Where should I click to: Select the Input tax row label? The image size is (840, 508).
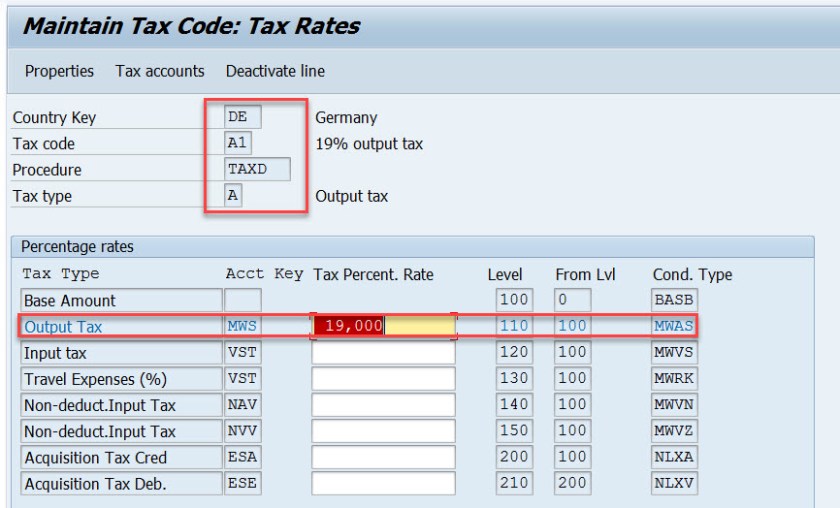[122, 353]
